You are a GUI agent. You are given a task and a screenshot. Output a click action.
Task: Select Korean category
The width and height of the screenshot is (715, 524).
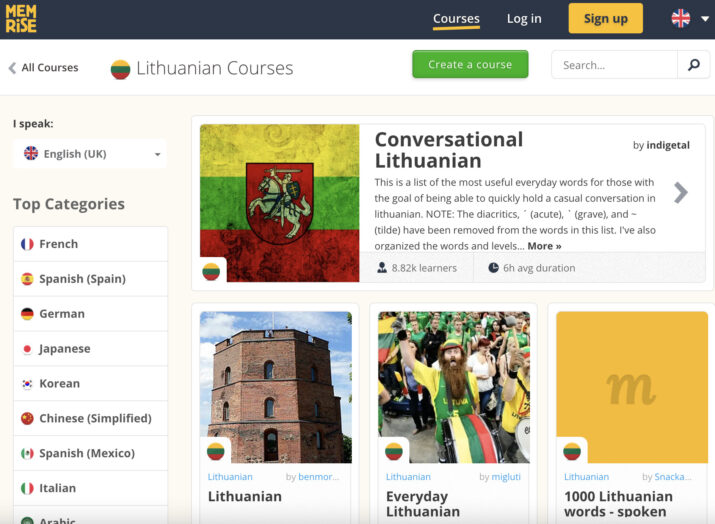[90, 384]
